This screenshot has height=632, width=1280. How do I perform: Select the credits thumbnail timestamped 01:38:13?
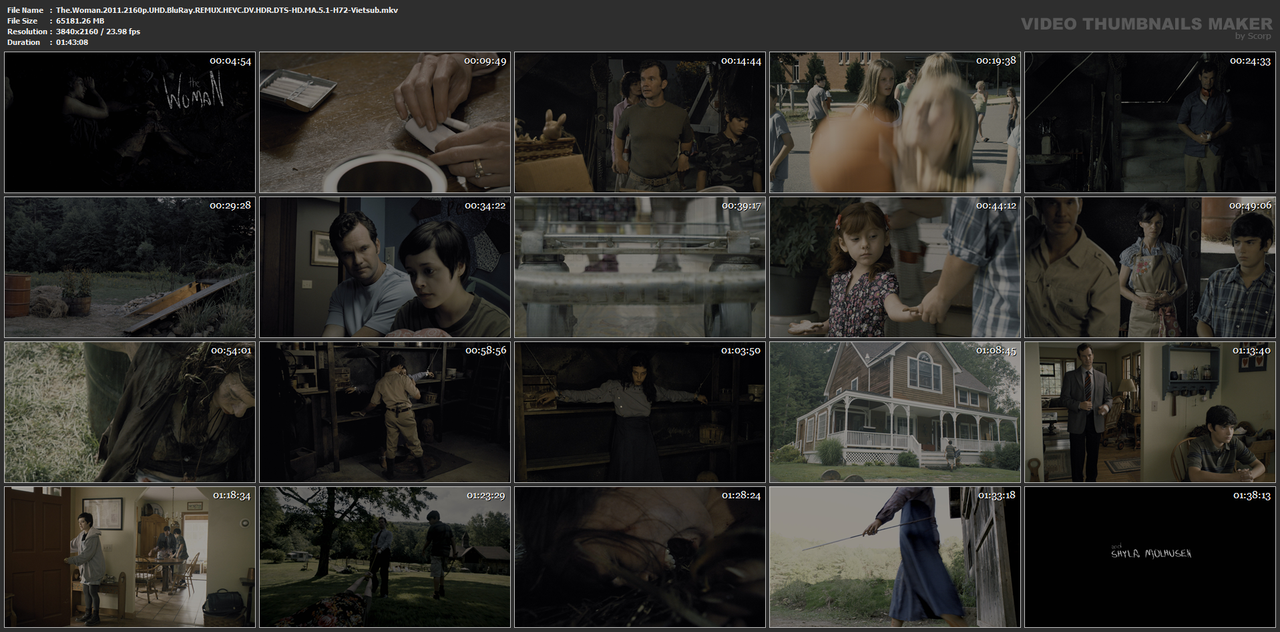point(1150,557)
